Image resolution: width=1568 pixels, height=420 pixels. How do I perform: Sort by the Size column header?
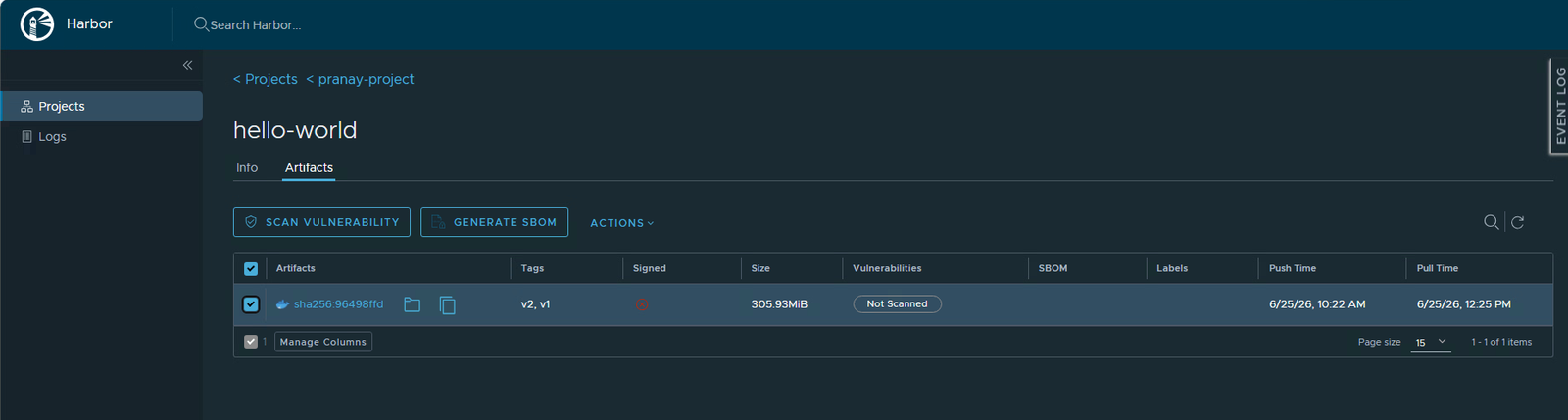click(760, 268)
